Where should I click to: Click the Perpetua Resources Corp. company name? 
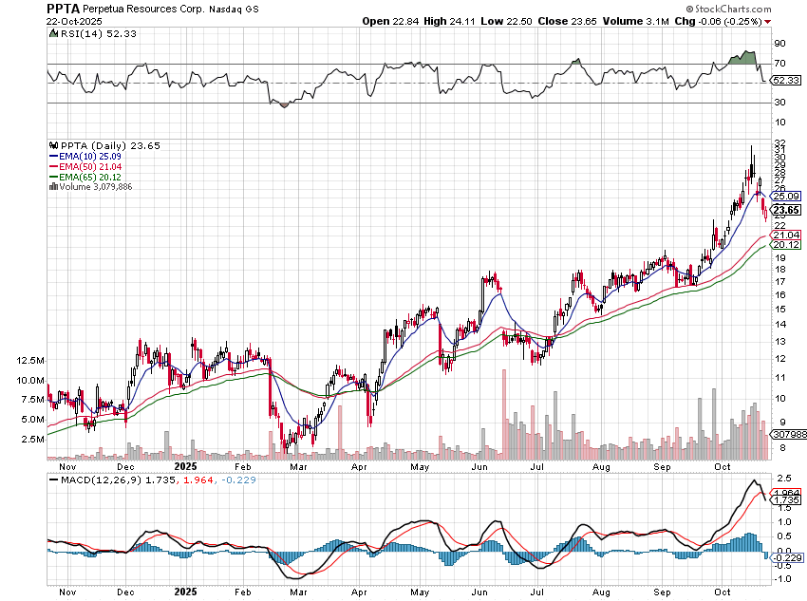(x=144, y=9)
